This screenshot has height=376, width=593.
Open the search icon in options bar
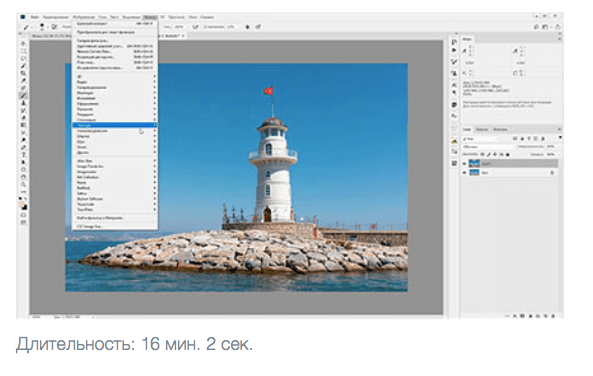(x=536, y=27)
